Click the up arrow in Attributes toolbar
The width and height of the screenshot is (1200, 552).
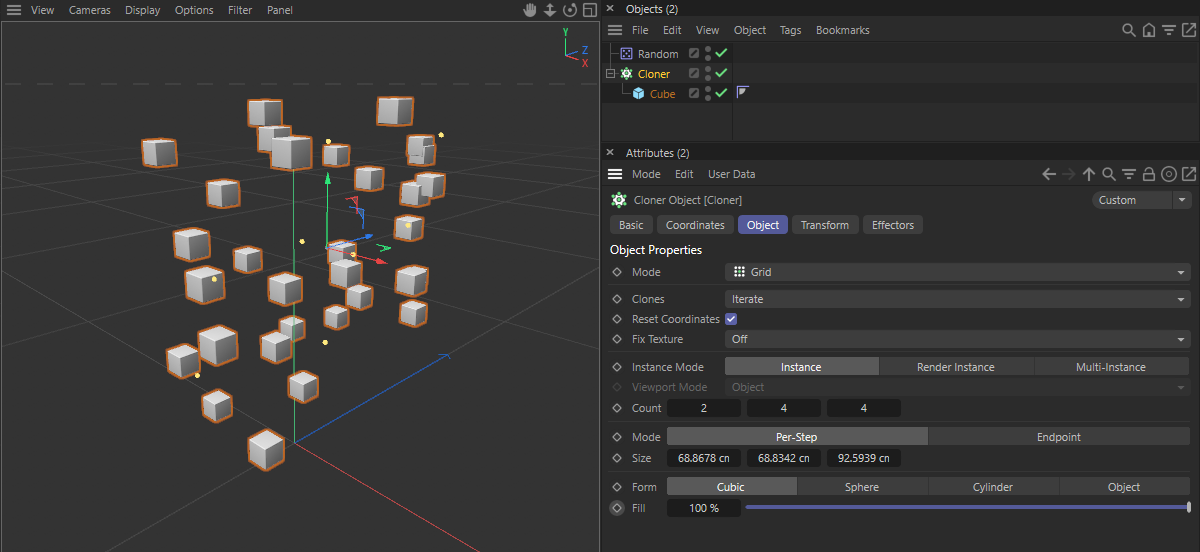(1089, 174)
